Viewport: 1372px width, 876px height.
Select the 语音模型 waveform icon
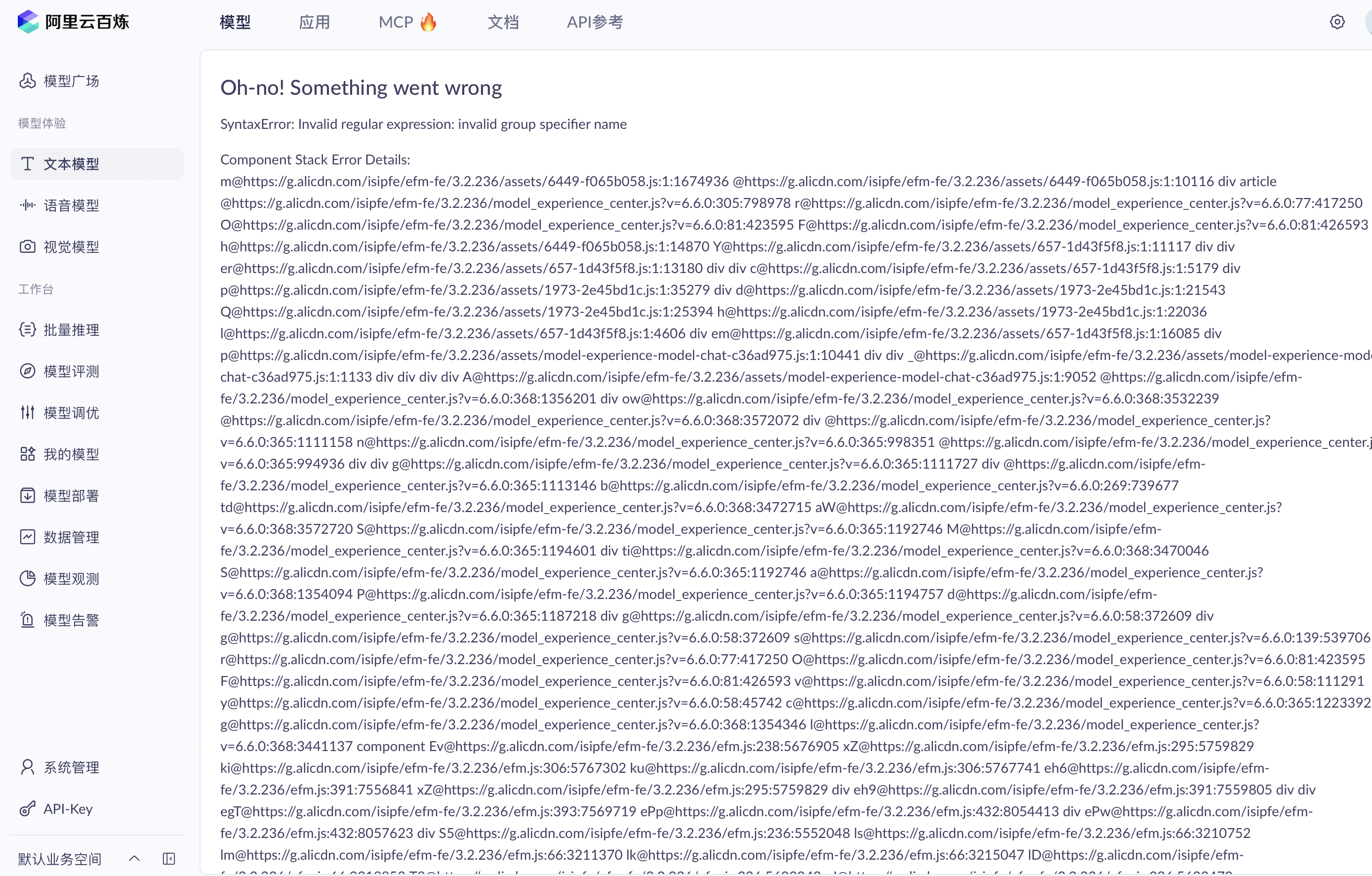pos(27,205)
